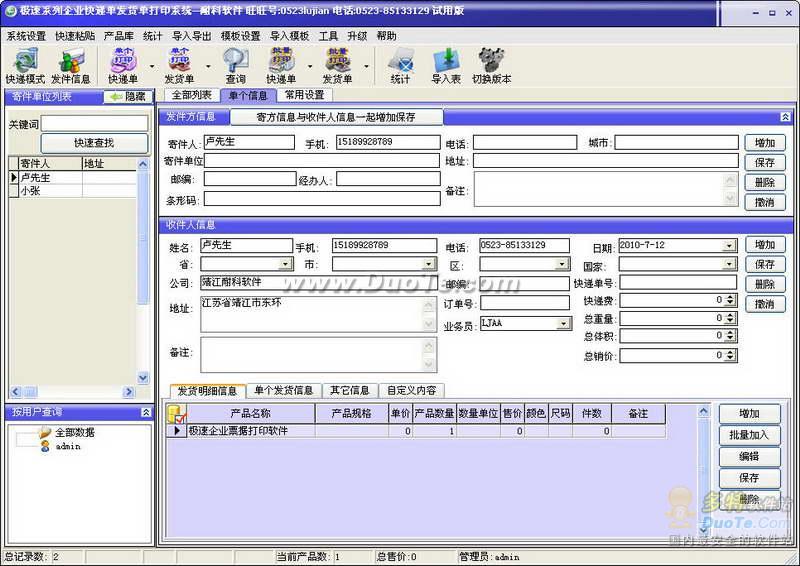
Task: Open the 省 province dropdown
Action: [286, 264]
